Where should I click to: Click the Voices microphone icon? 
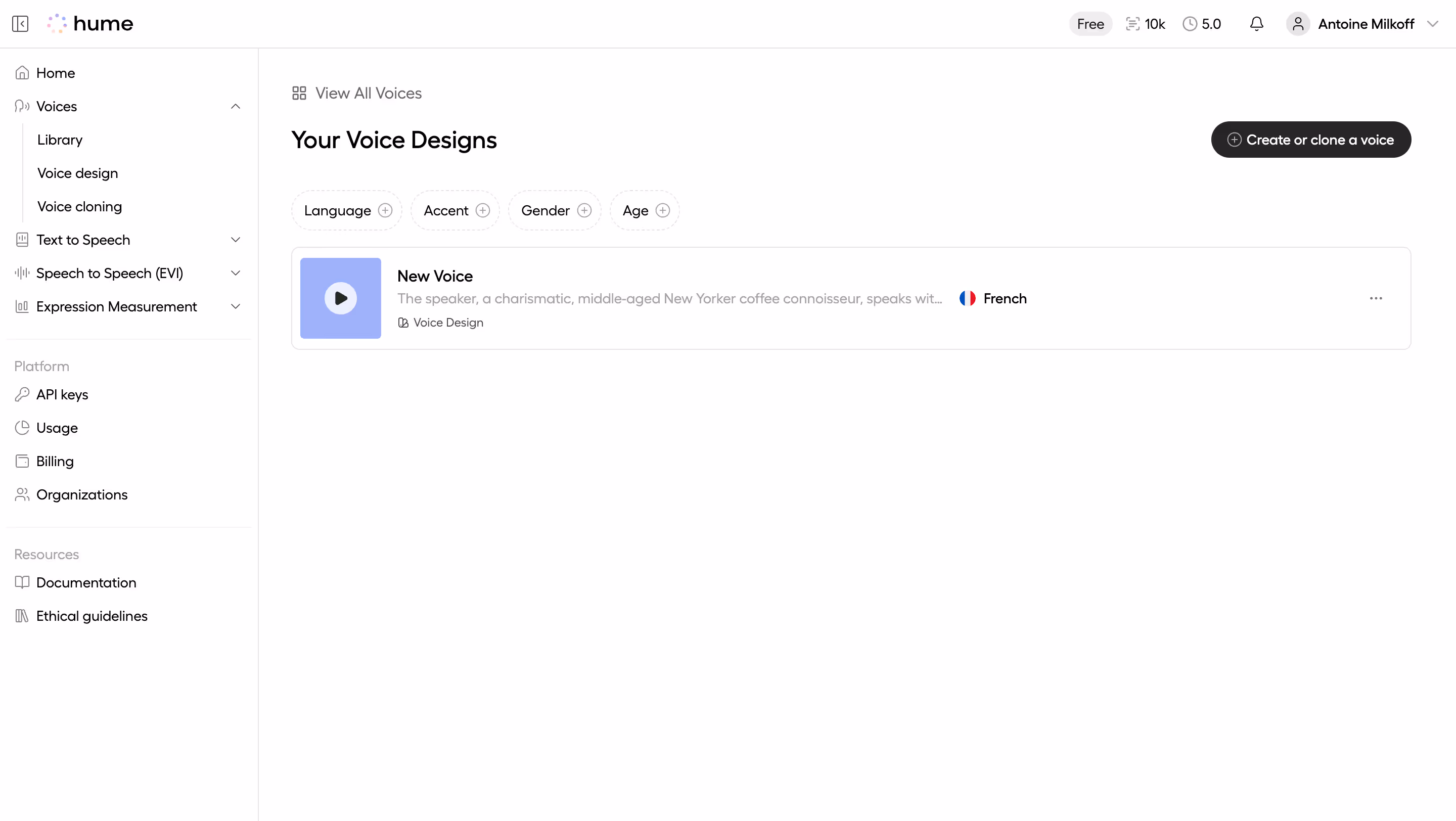21,106
